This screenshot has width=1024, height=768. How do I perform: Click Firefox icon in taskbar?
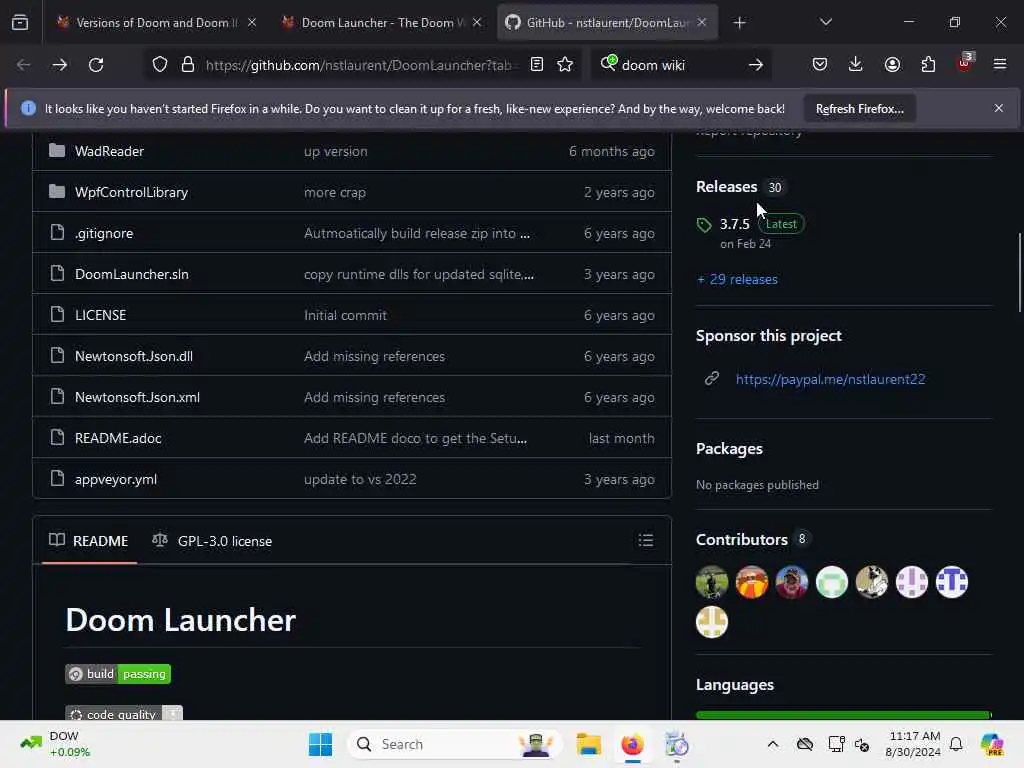coord(632,744)
